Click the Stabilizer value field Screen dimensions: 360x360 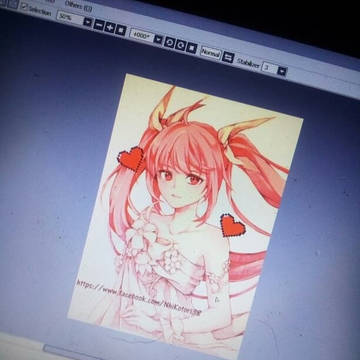pos(269,68)
